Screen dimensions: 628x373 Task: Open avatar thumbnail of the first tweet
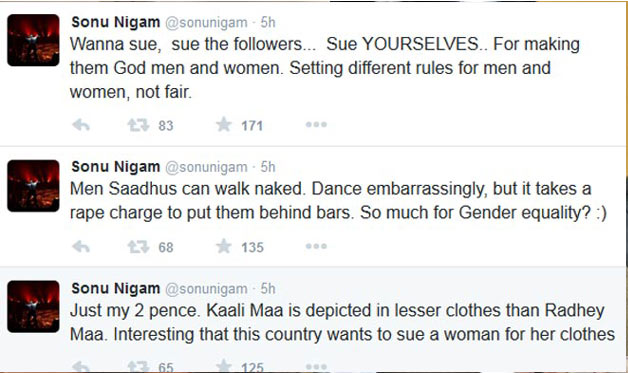[x=33, y=40]
